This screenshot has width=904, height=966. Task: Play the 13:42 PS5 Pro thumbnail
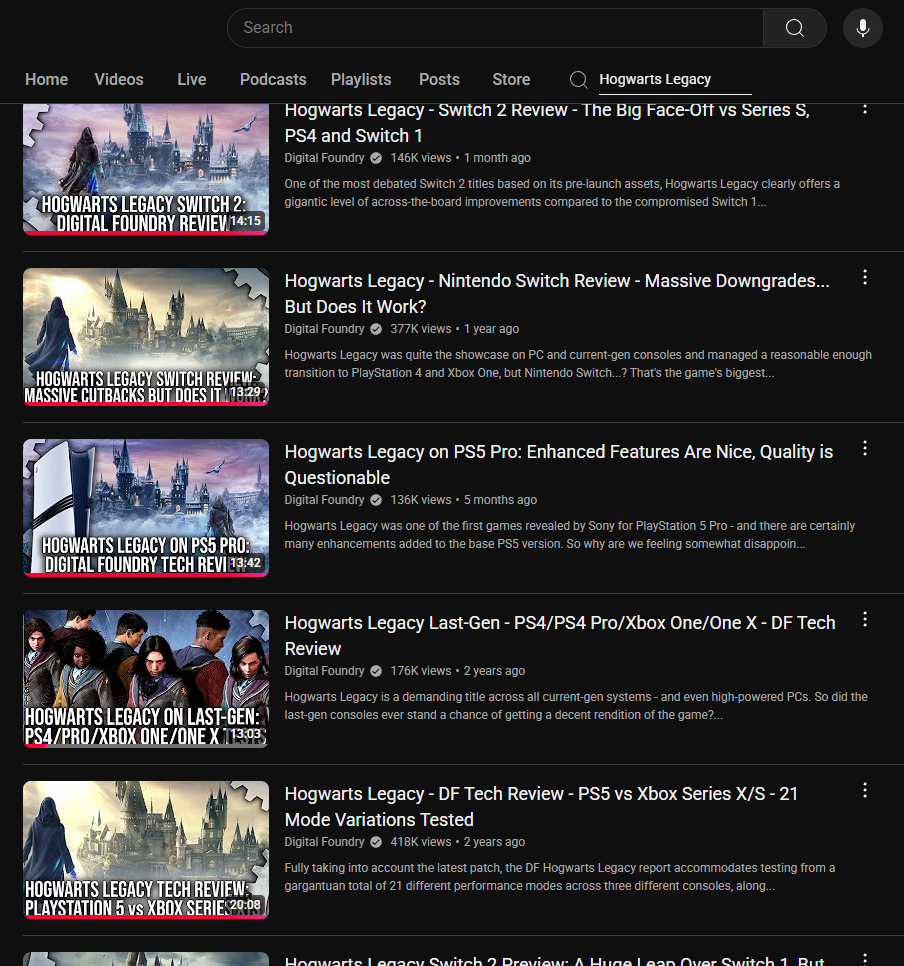146,508
